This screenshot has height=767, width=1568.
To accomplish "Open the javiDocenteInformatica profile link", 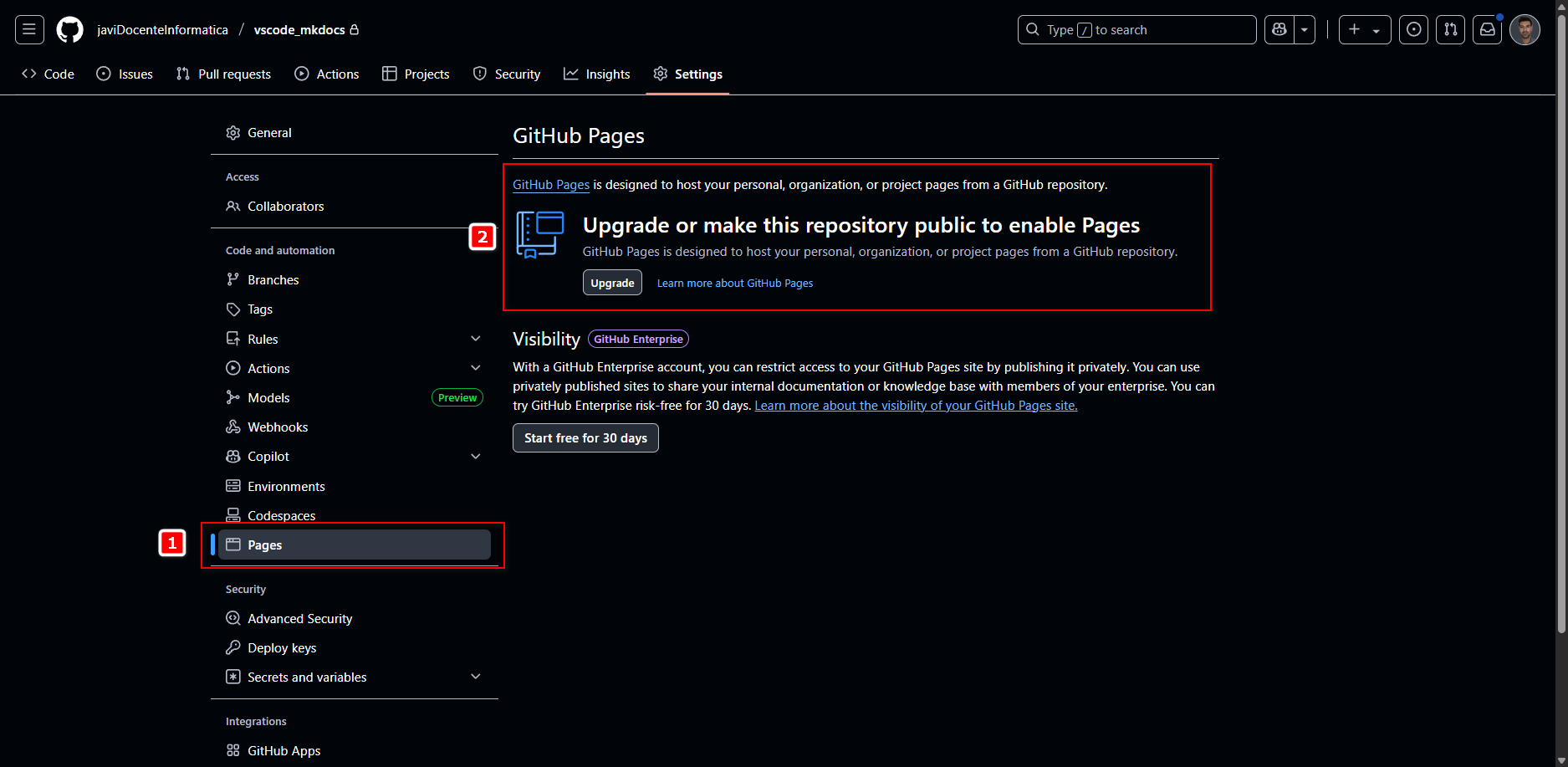I will (x=162, y=30).
